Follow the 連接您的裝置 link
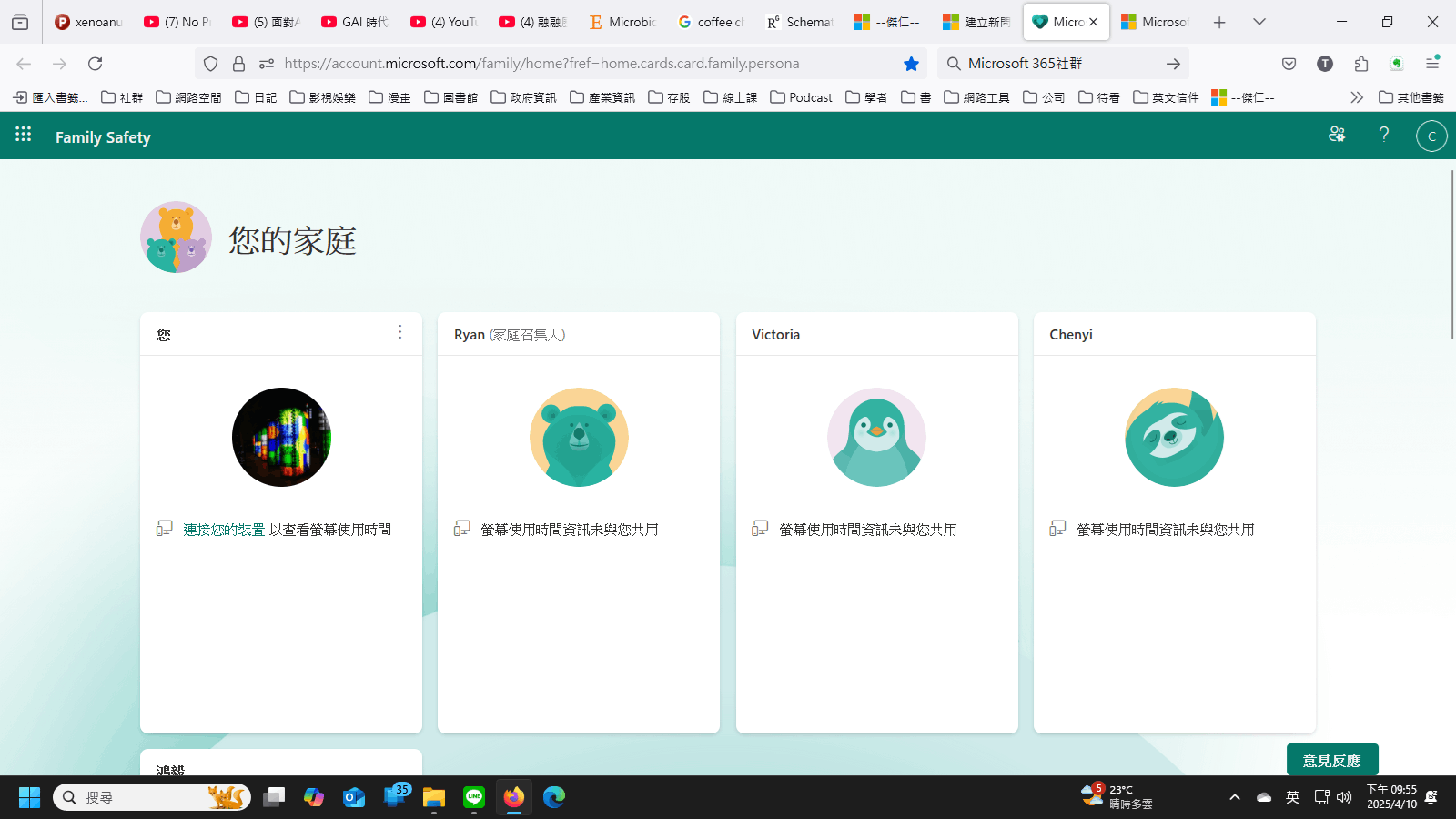Viewport: 1456px width, 819px height. coord(224,530)
